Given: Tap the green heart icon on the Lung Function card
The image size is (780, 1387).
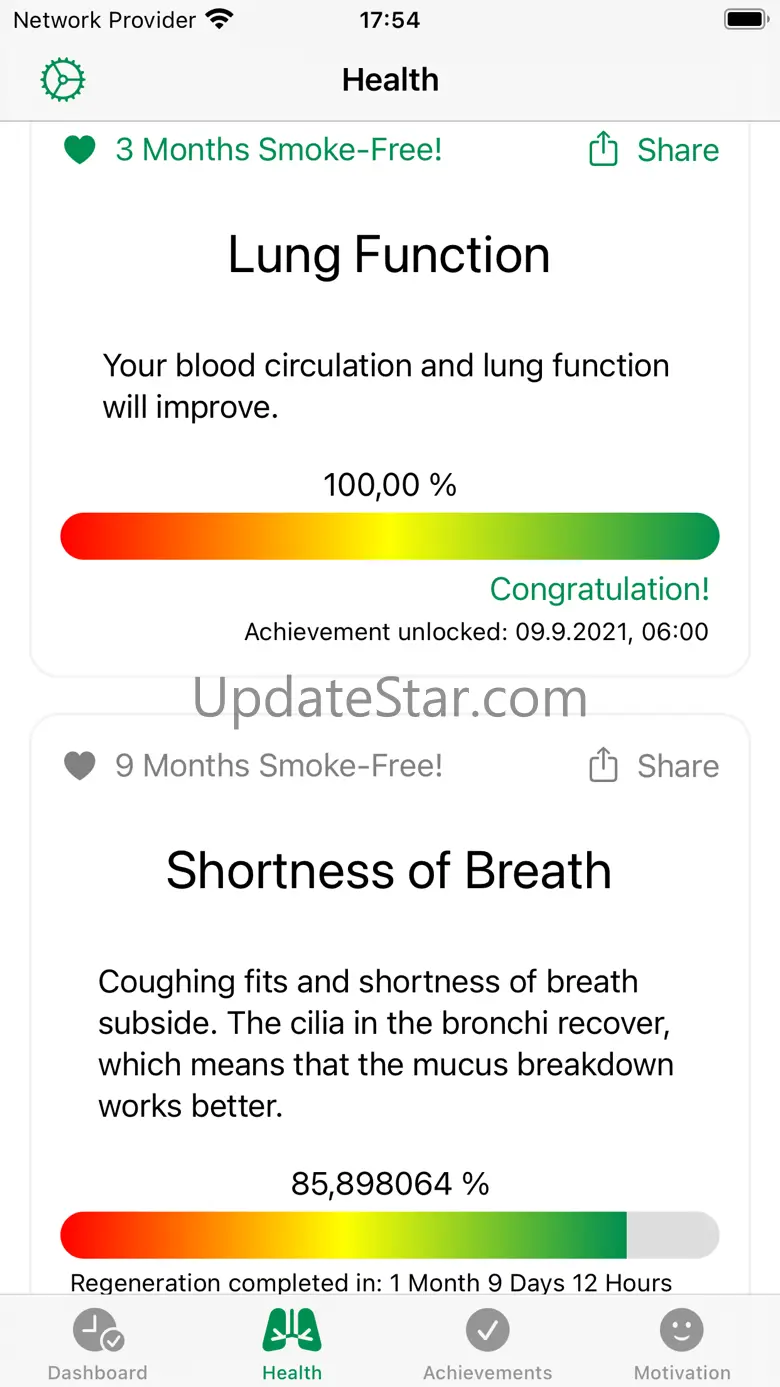Looking at the screenshot, I should tap(79, 150).
